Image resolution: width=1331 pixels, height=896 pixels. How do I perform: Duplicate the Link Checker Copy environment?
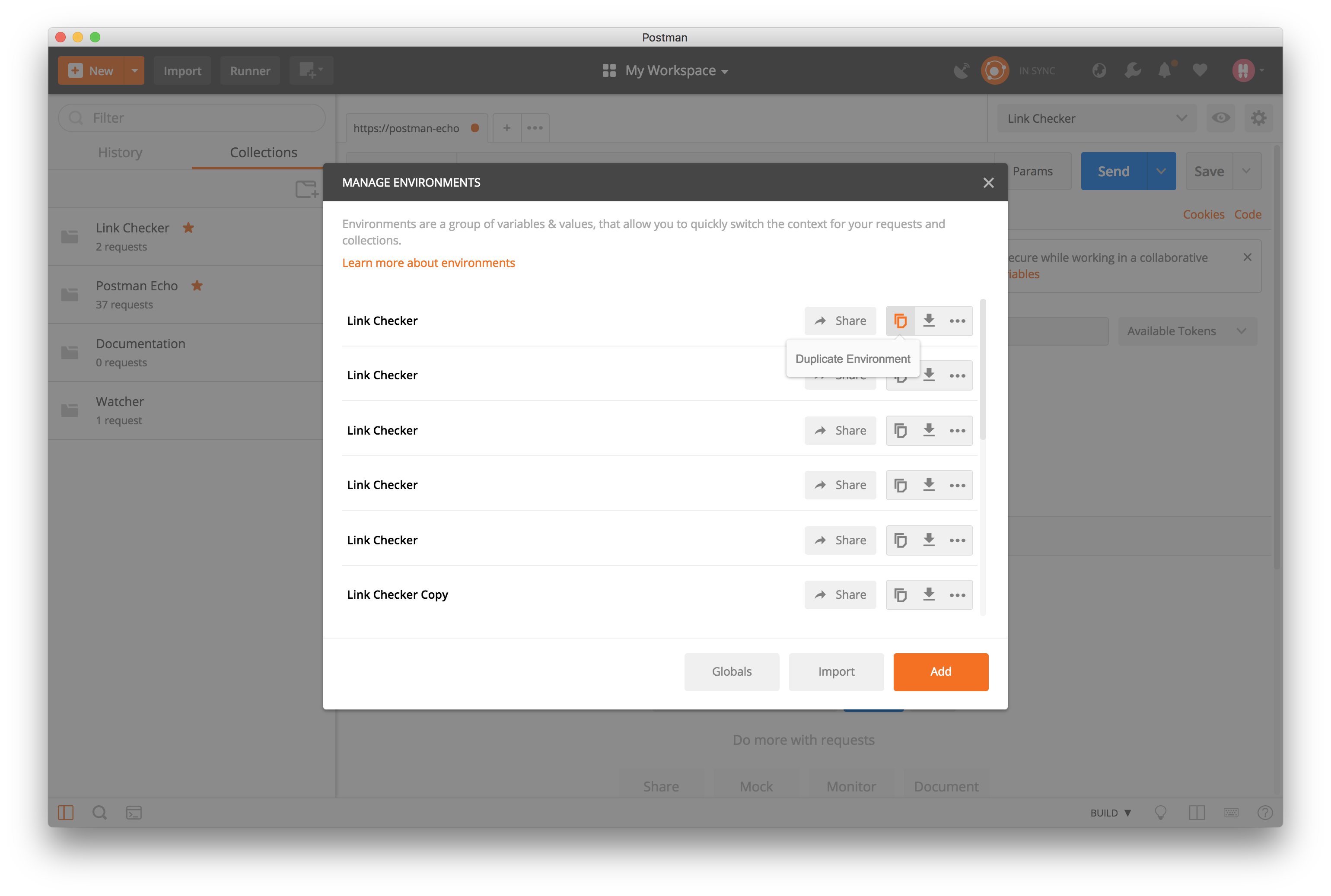click(900, 595)
